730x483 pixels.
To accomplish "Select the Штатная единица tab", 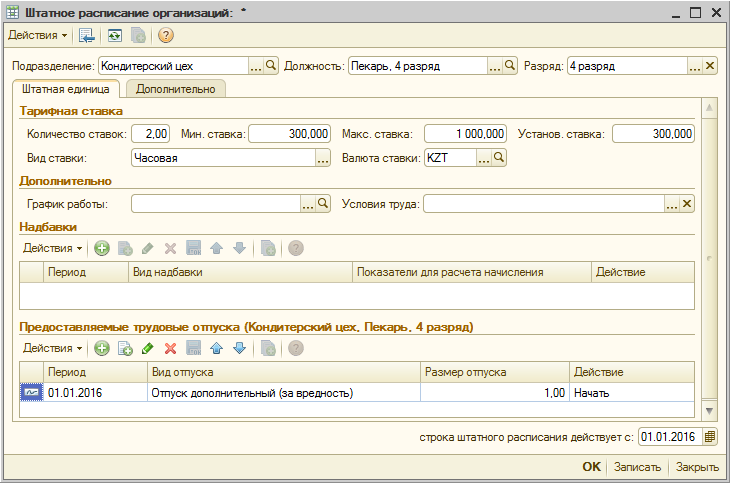I will 66,89.
